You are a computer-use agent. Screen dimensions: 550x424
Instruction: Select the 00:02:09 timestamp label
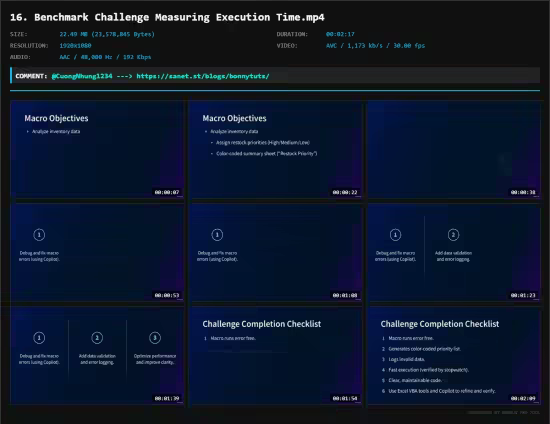coord(523,398)
